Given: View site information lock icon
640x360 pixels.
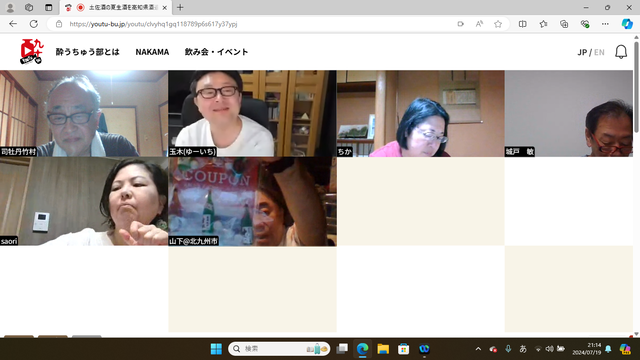Looking at the screenshot, I should click(x=59, y=24).
